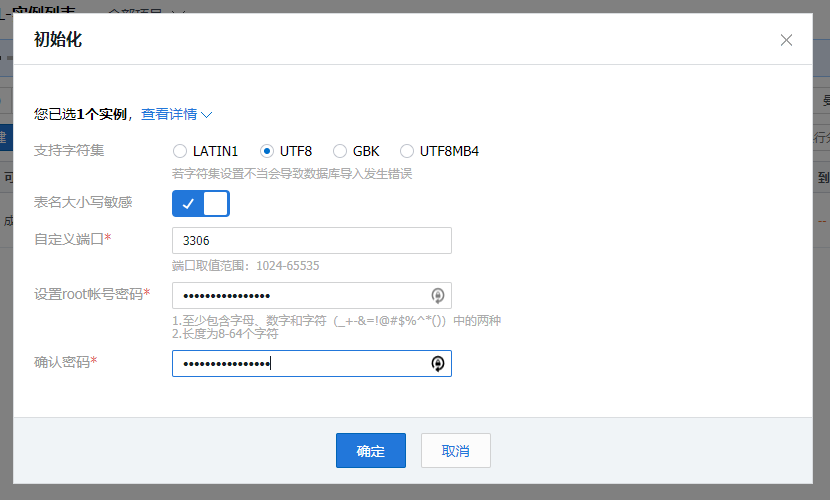The image size is (830, 500).
Task: Click the 初始化 dialog title
Action: tap(58, 40)
